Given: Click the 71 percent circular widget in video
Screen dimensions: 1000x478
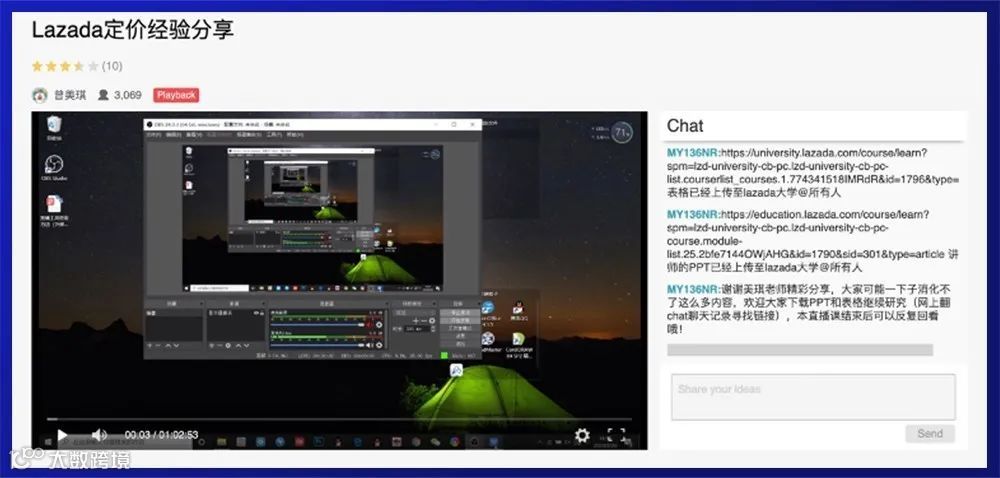Looking at the screenshot, I should coord(621,133).
